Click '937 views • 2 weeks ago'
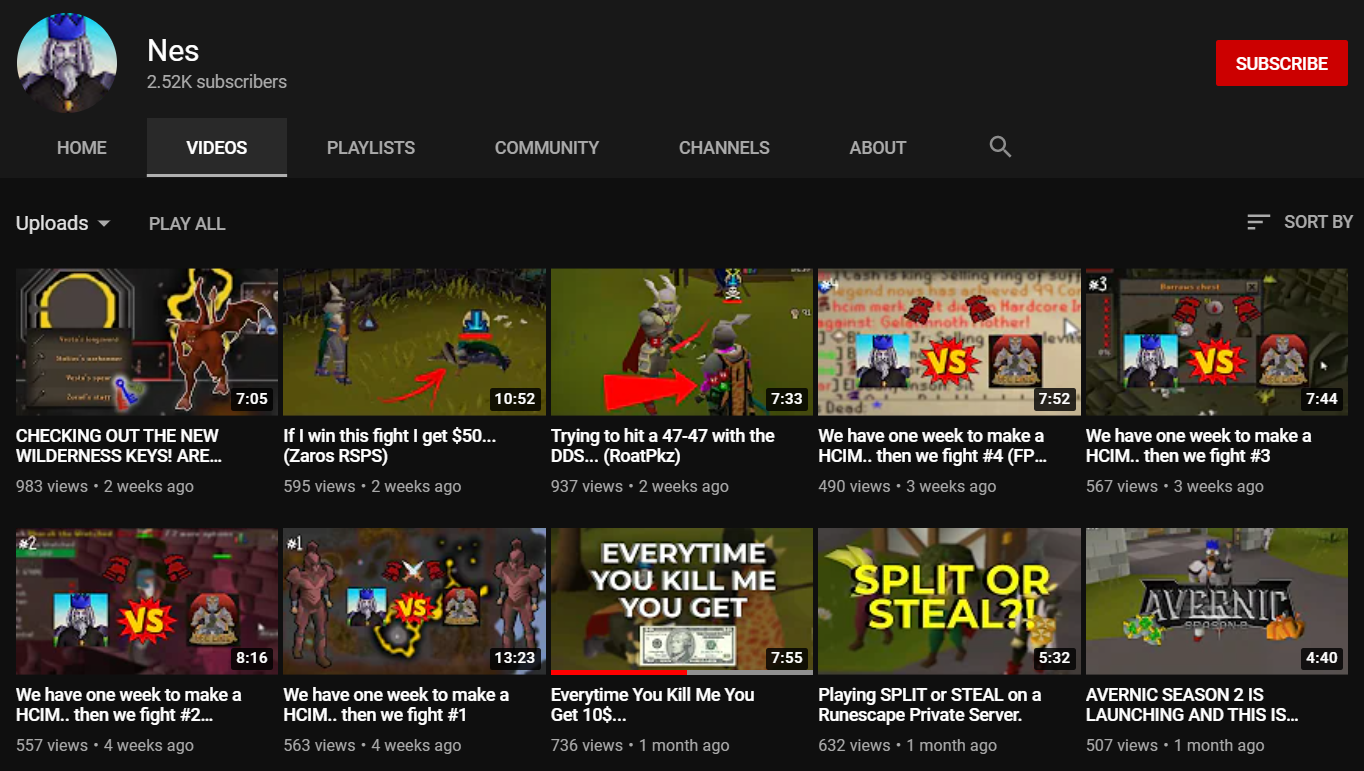The width and height of the screenshot is (1364, 771). tap(640, 487)
